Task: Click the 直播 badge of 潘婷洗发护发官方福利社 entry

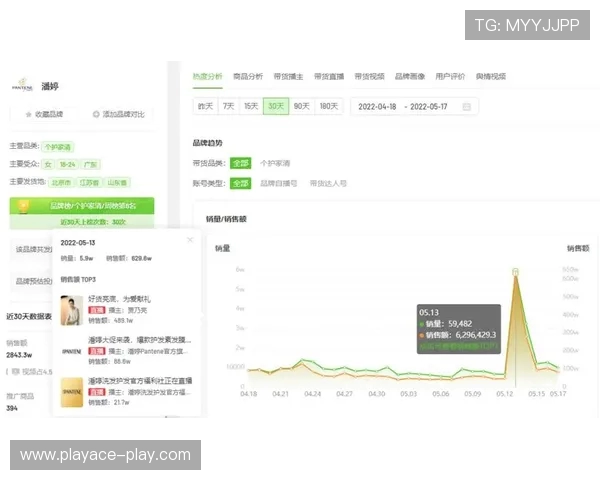Action: coord(96,392)
